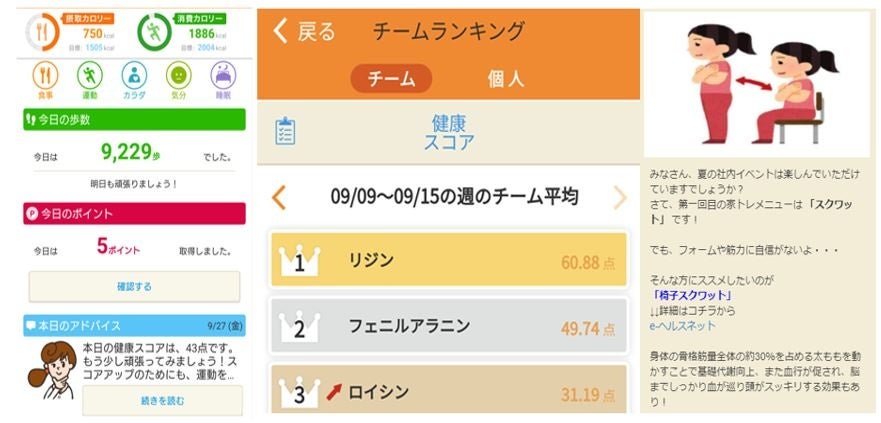This screenshot has height=423, width=881.
Task: Open the カラダ (body) icon
Action: pos(134,76)
